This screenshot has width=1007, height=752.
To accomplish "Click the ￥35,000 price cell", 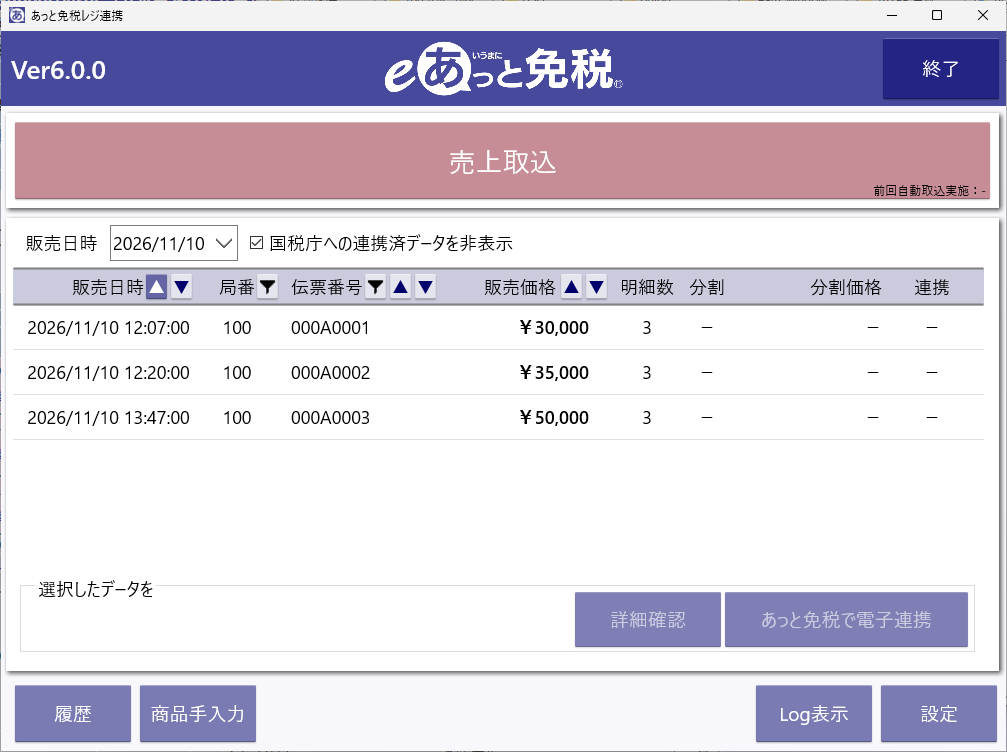I will pos(554,372).
